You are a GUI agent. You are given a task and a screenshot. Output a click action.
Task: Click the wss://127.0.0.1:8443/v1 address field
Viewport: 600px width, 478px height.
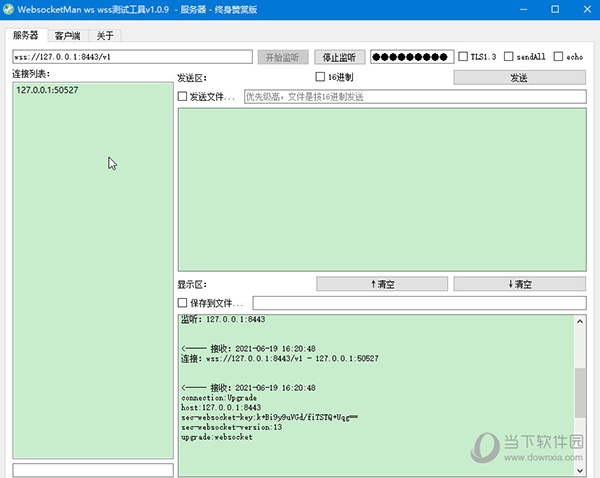point(132,57)
